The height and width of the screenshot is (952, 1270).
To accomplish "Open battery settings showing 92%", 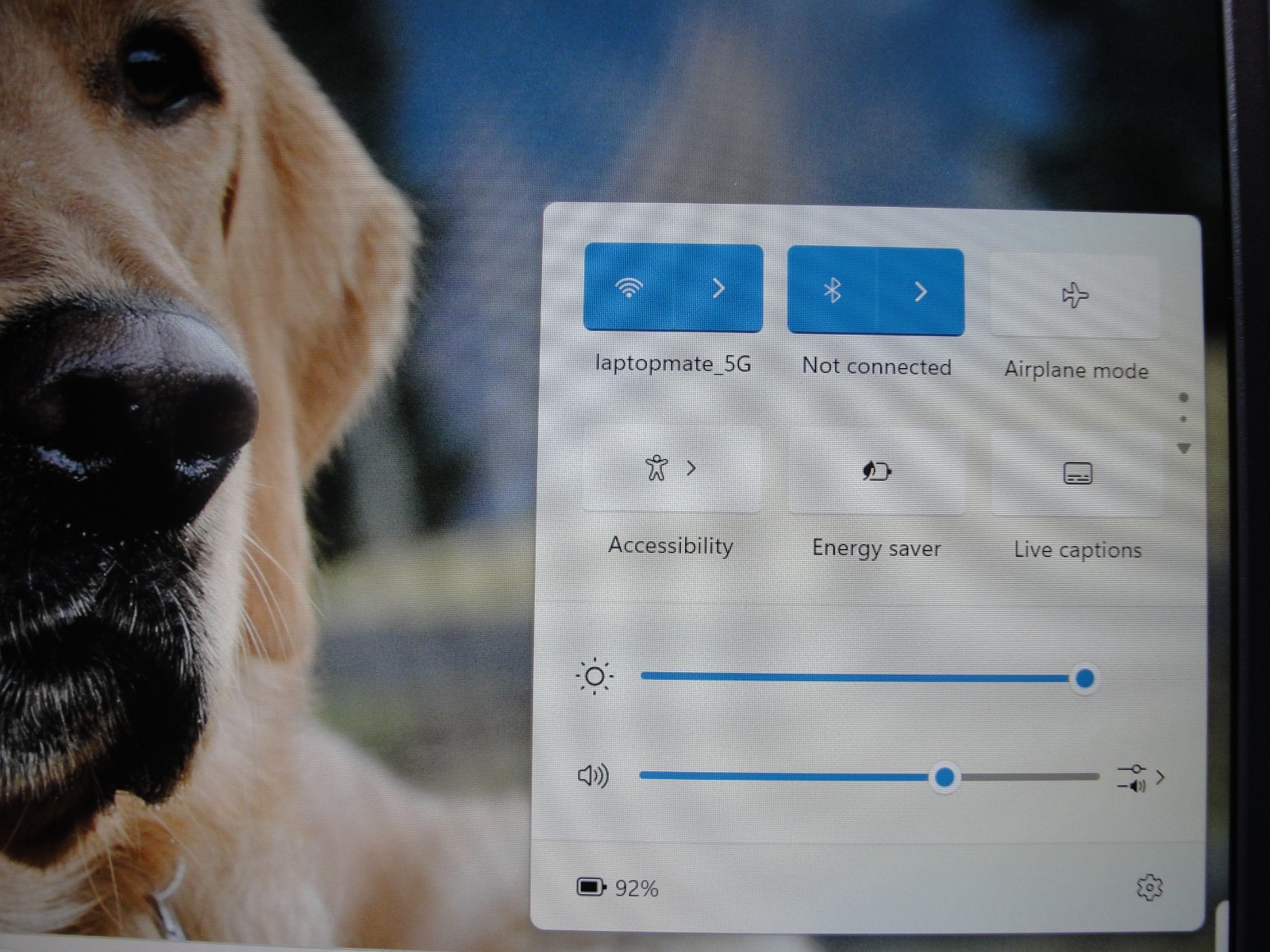I will click(618, 888).
